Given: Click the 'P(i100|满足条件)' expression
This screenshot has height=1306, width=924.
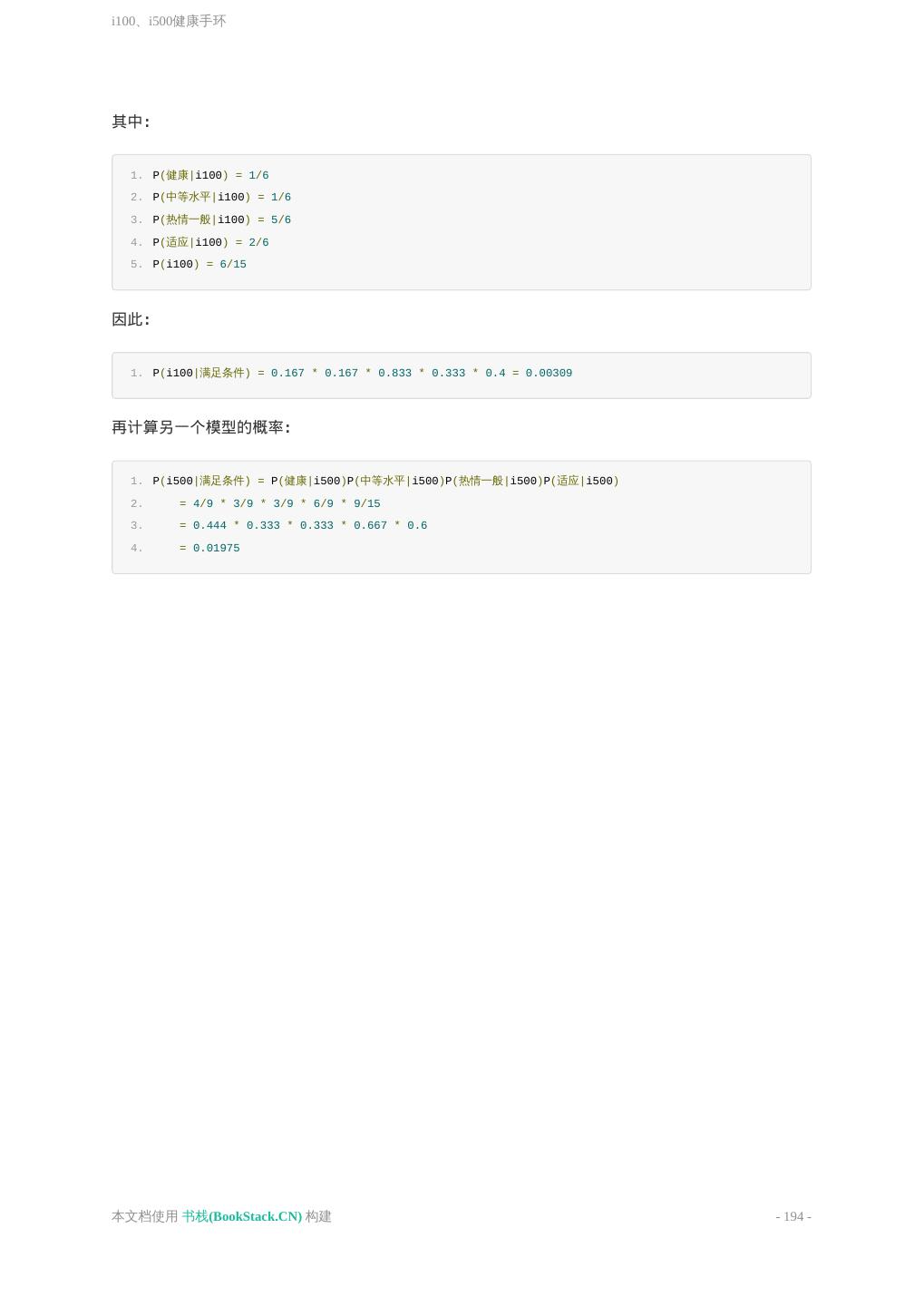Looking at the screenshot, I should click(201, 373).
